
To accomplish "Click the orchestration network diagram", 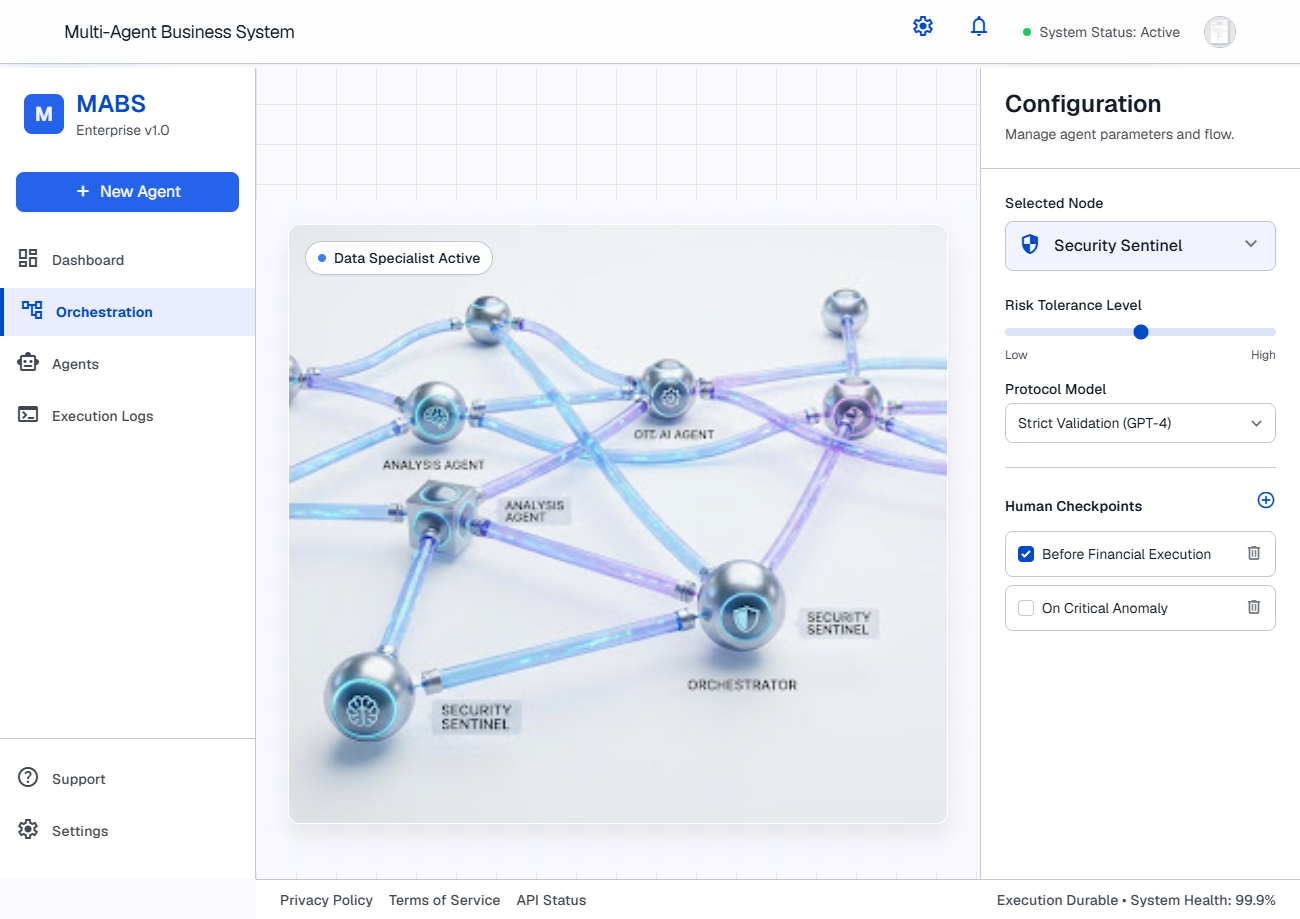I will pyautogui.click(x=618, y=524).
